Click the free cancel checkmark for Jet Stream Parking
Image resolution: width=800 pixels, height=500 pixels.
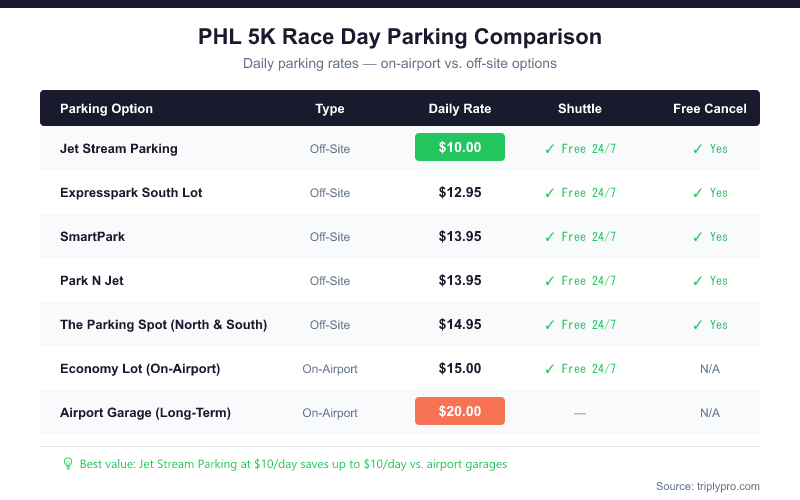[698, 148]
